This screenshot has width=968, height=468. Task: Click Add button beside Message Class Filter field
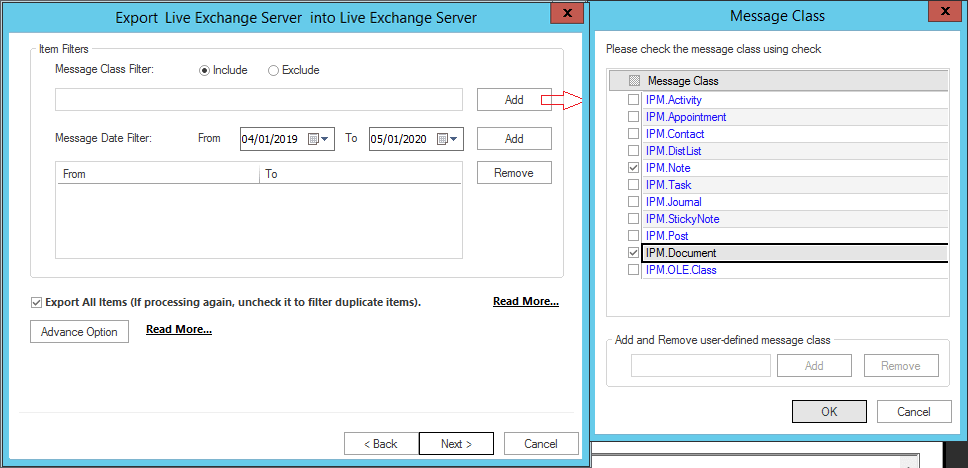[x=514, y=99]
